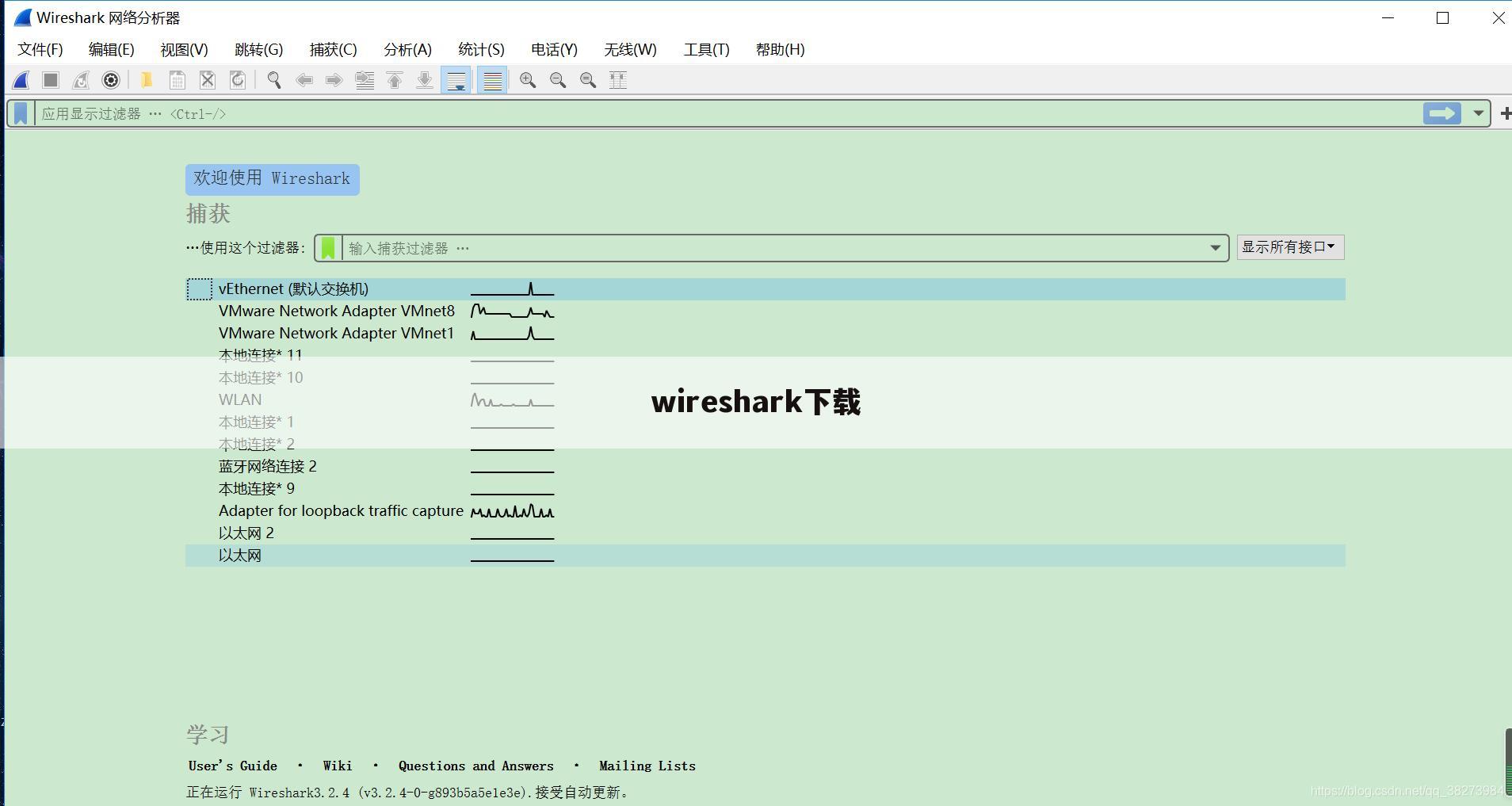
Task: Open the 帮助(H) menu
Action: point(781,50)
